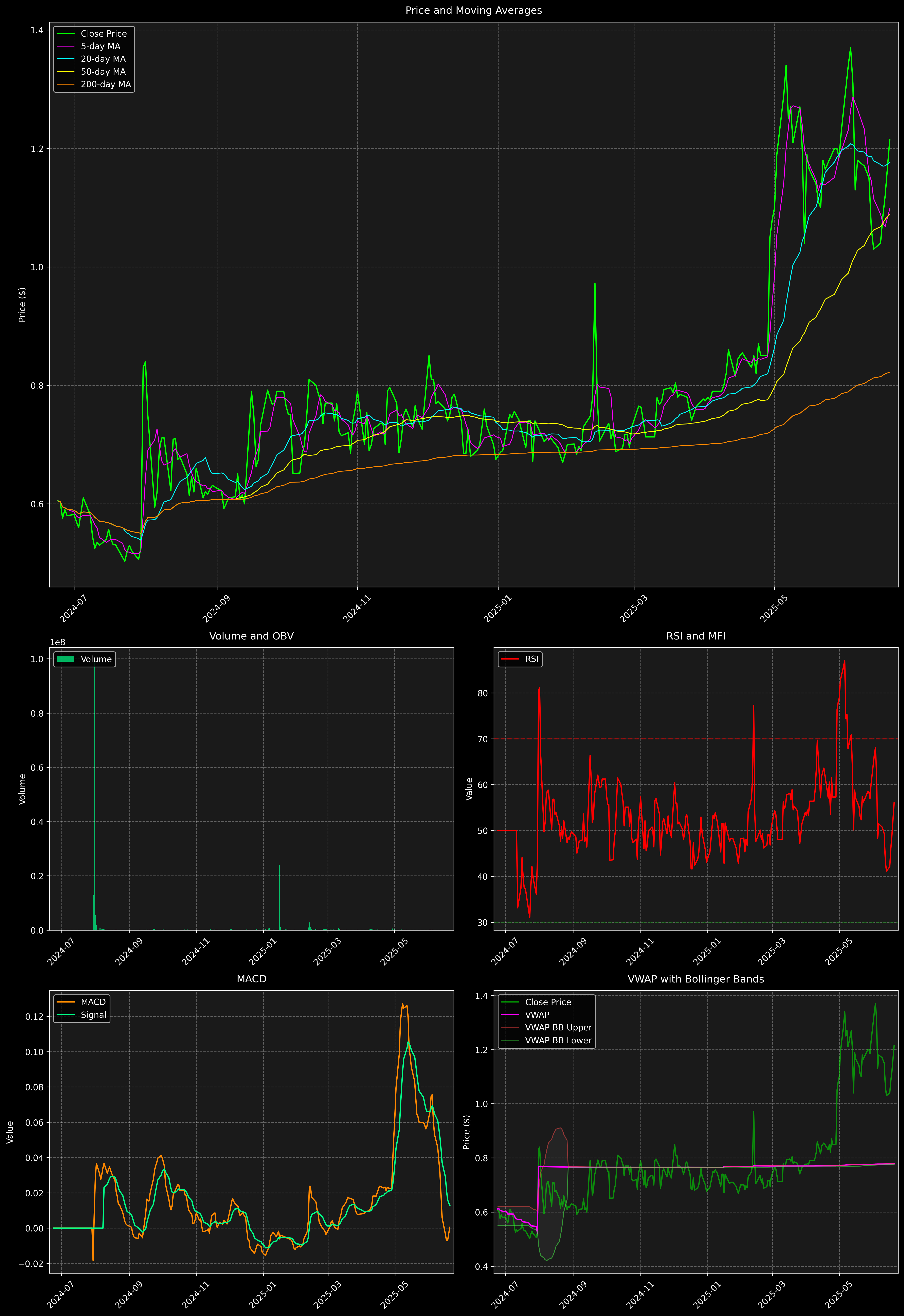Click the "VWAP with Bollinger Bands" title

coord(695,979)
